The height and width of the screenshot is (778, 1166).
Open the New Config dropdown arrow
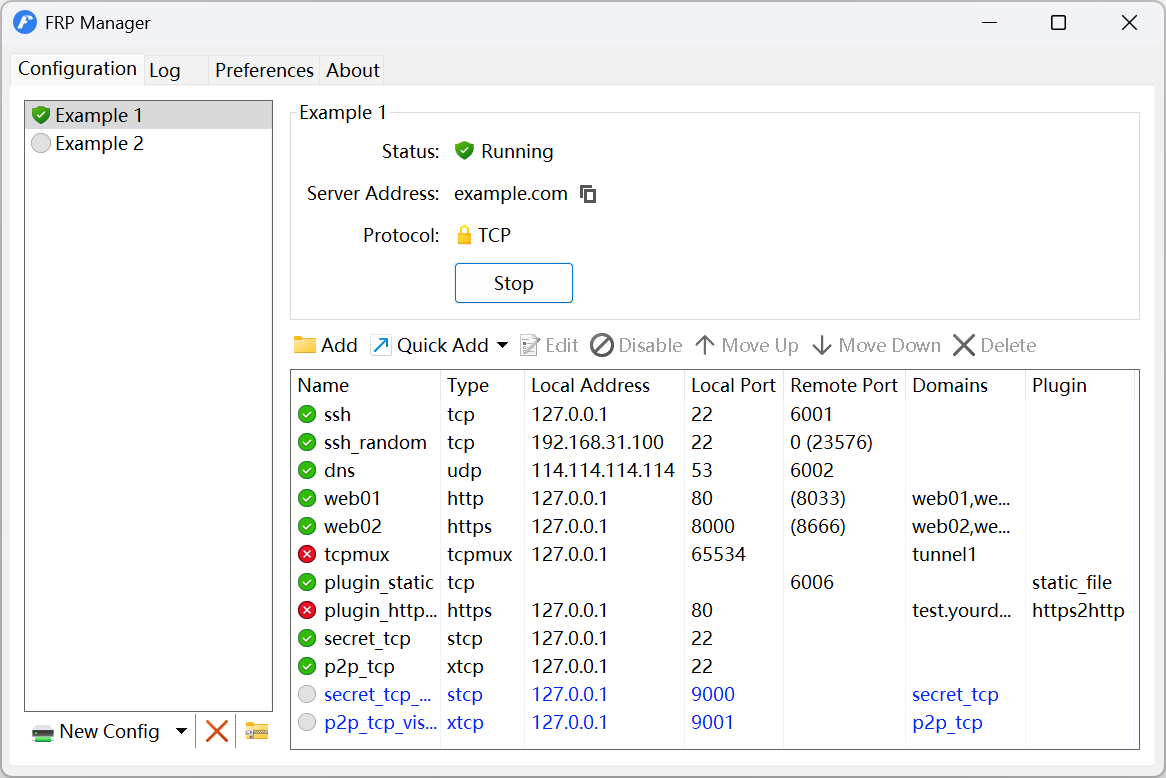181,731
